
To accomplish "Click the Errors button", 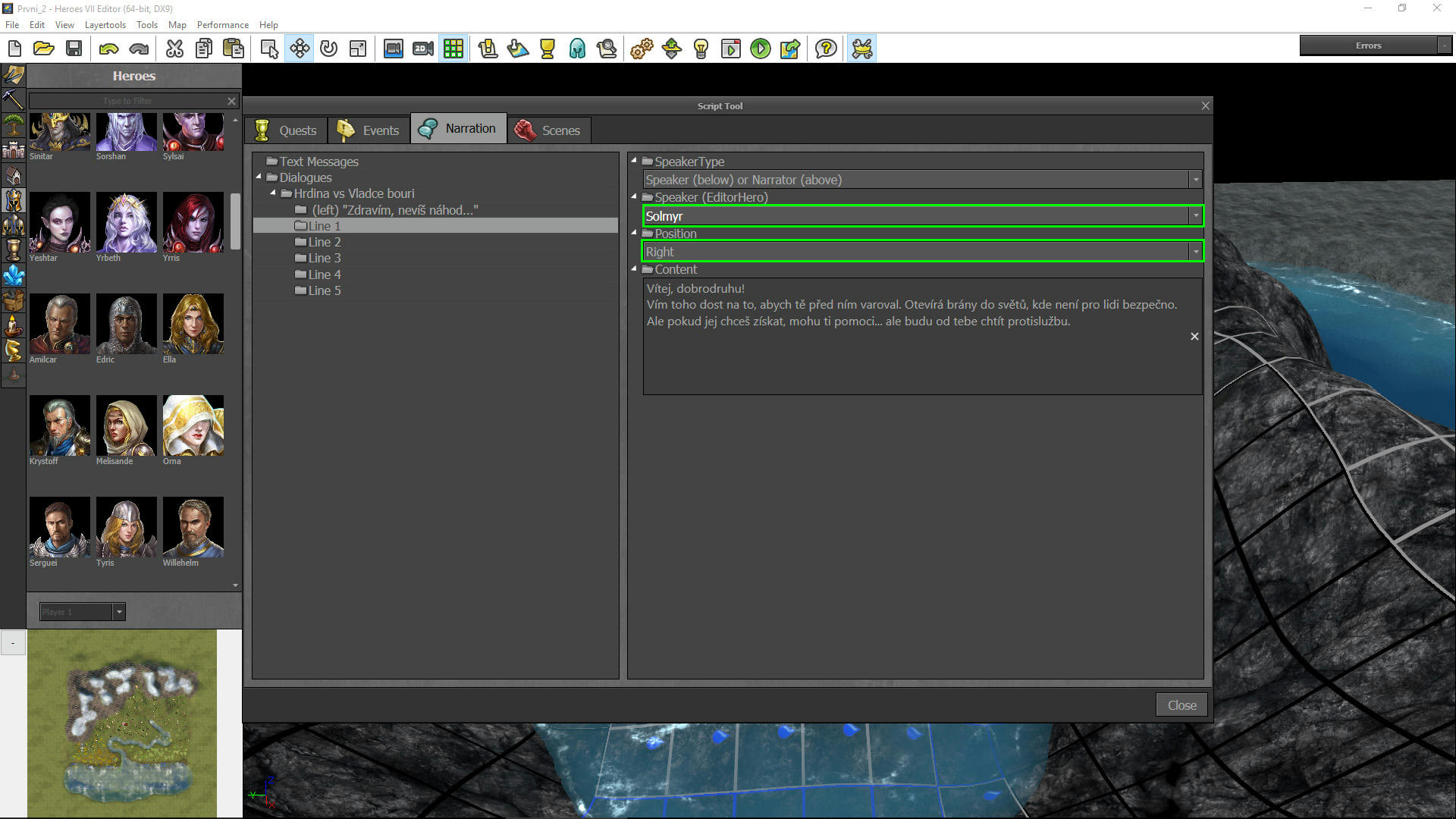I will [1369, 45].
